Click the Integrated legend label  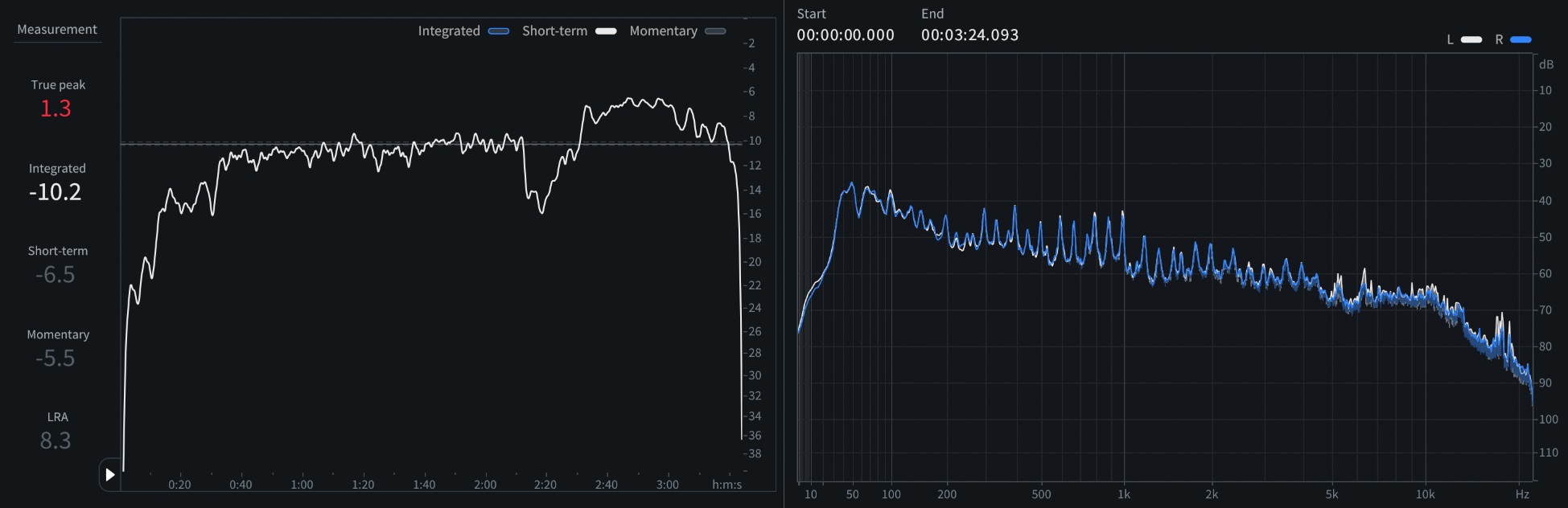[449, 31]
